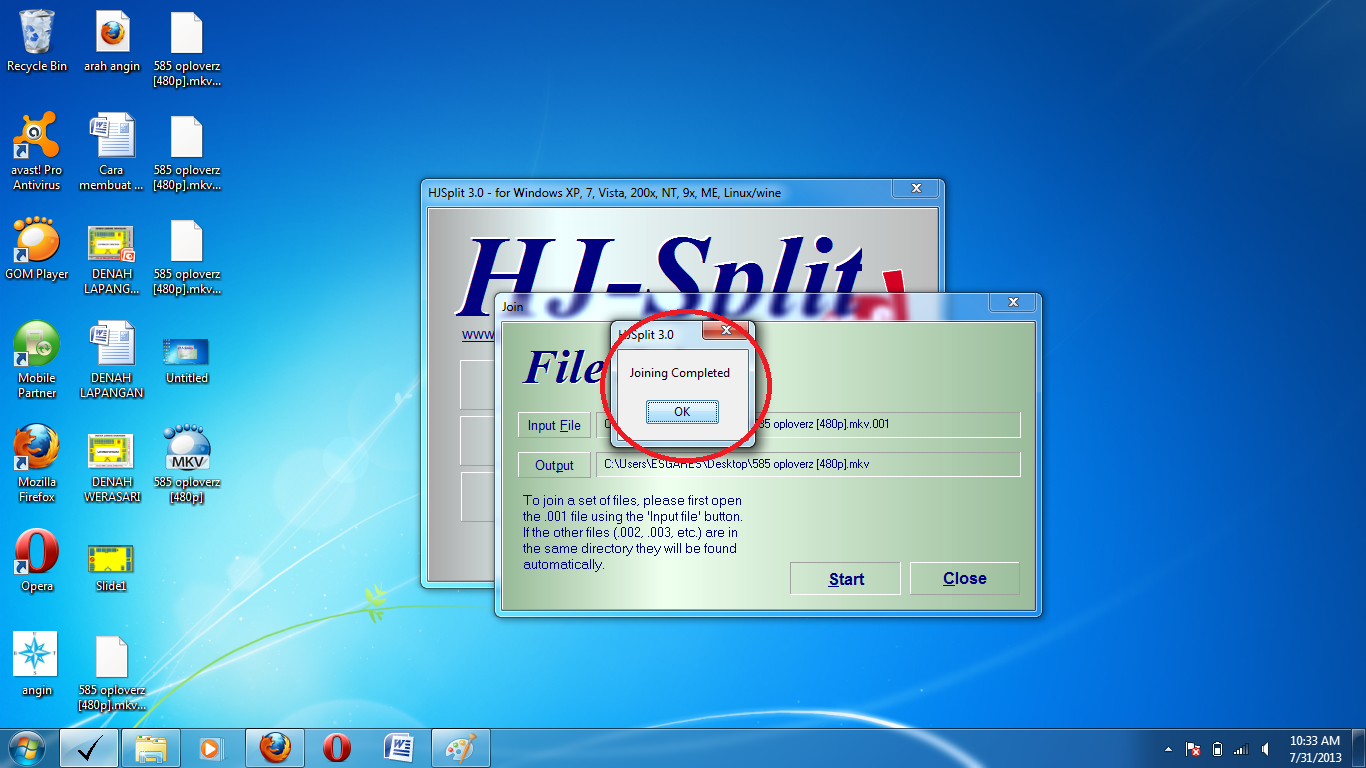Select the avast! Pro Antivirus shortcut

click(x=37, y=152)
